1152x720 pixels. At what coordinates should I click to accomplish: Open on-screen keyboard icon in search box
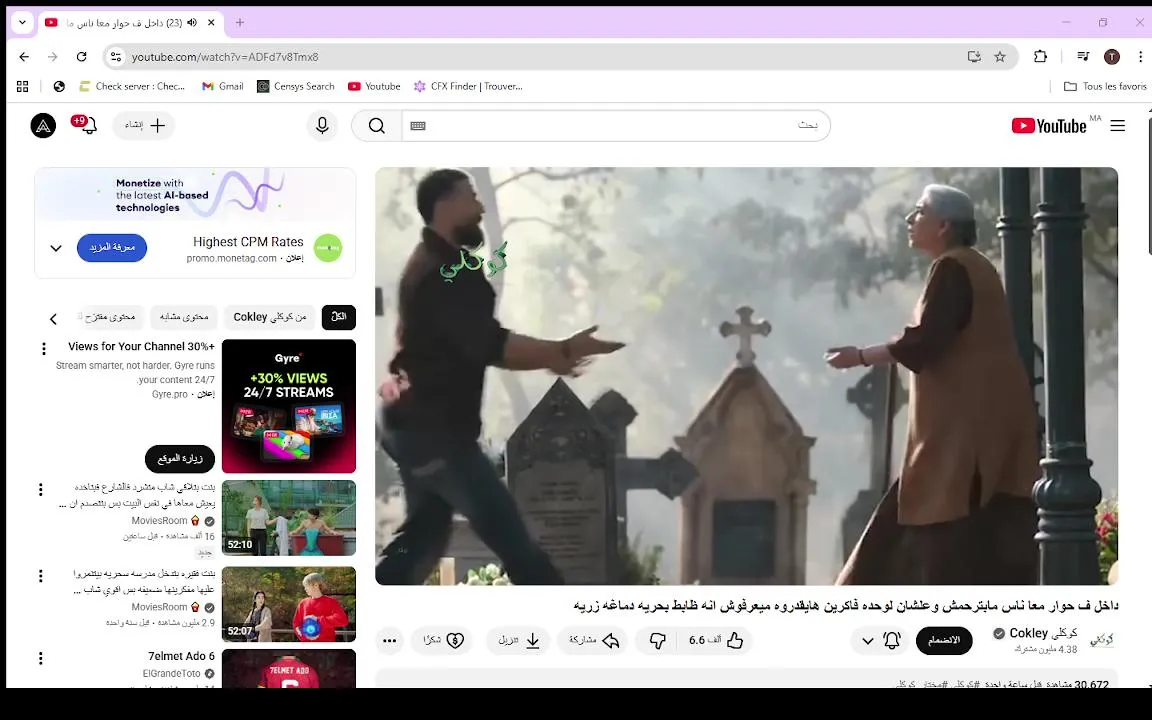point(418,126)
